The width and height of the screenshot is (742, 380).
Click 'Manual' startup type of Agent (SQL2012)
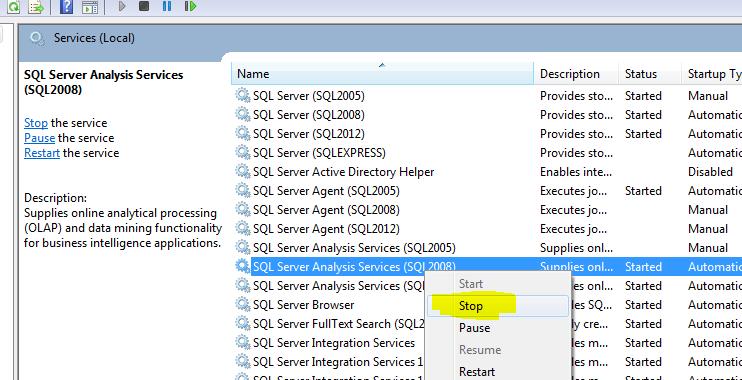point(708,229)
